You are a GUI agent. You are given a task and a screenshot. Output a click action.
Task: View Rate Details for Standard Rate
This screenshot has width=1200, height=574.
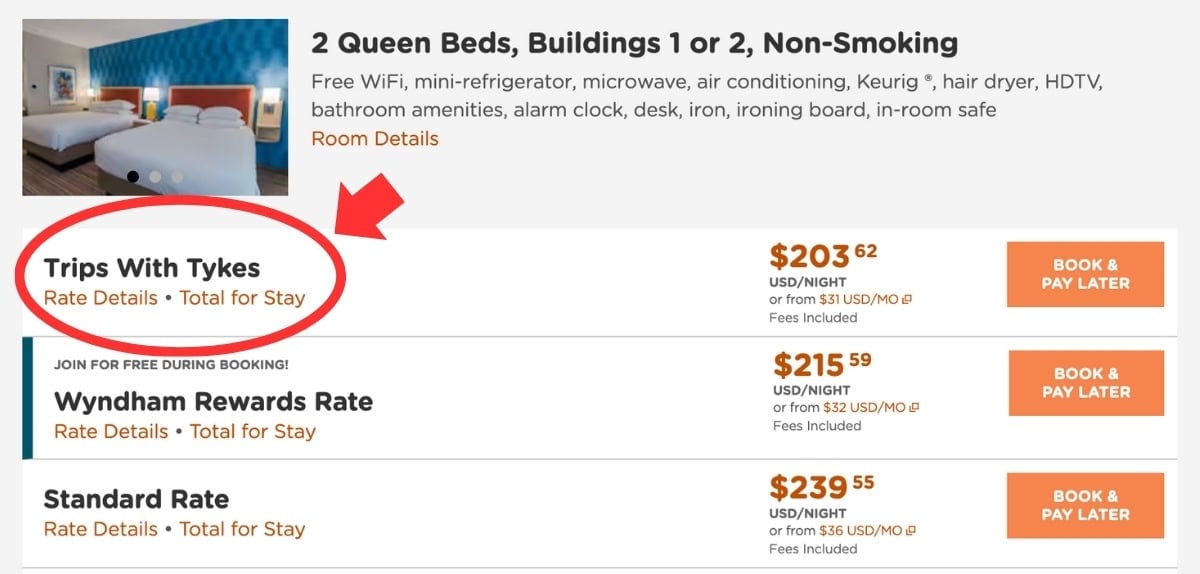(x=101, y=529)
